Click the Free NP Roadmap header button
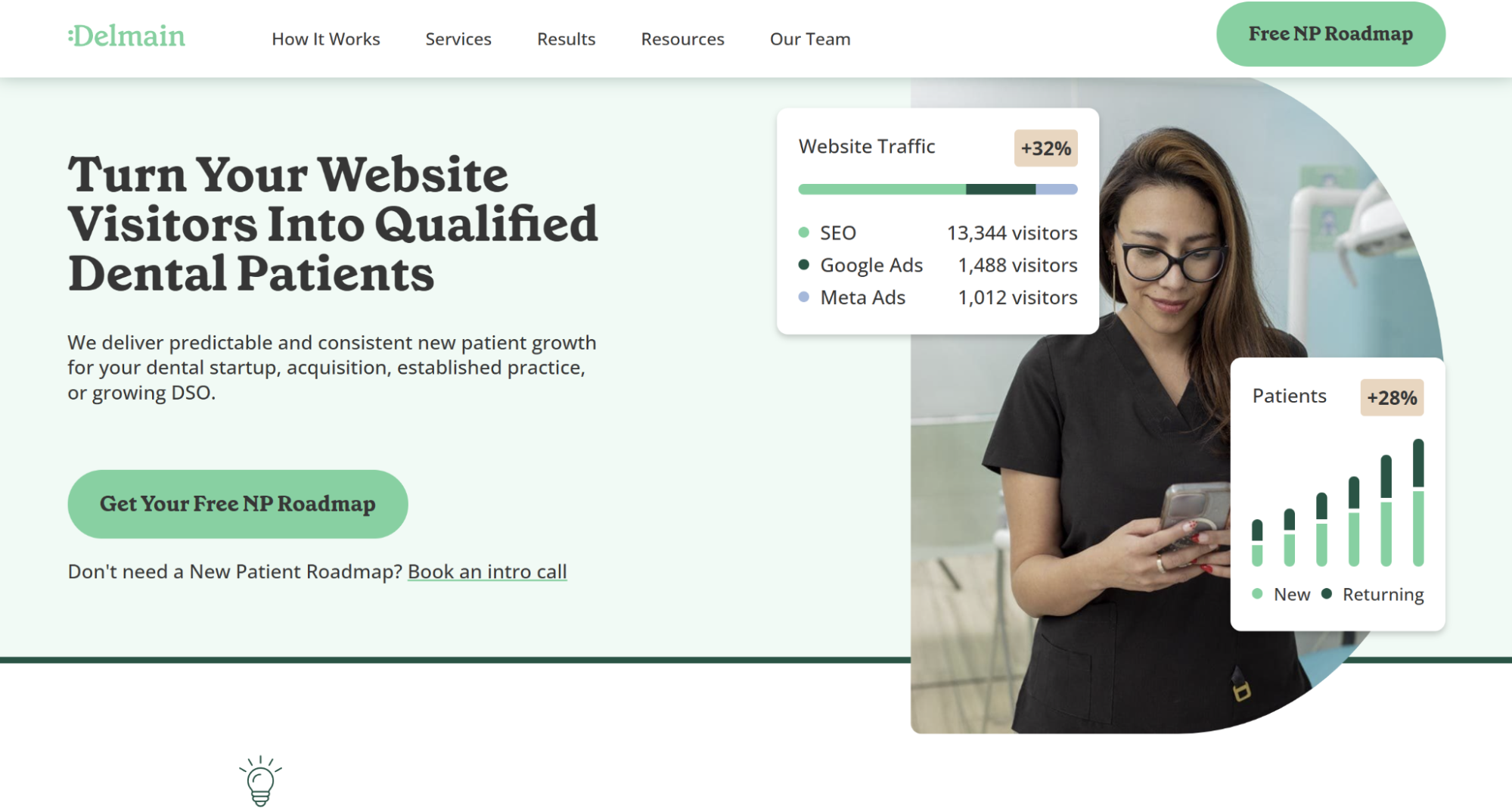 click(1330, 34)
